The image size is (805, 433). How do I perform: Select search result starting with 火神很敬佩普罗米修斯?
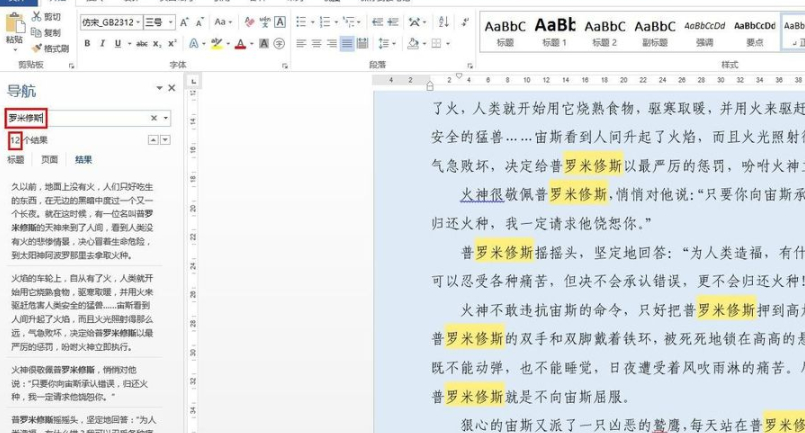pos(82,383)
